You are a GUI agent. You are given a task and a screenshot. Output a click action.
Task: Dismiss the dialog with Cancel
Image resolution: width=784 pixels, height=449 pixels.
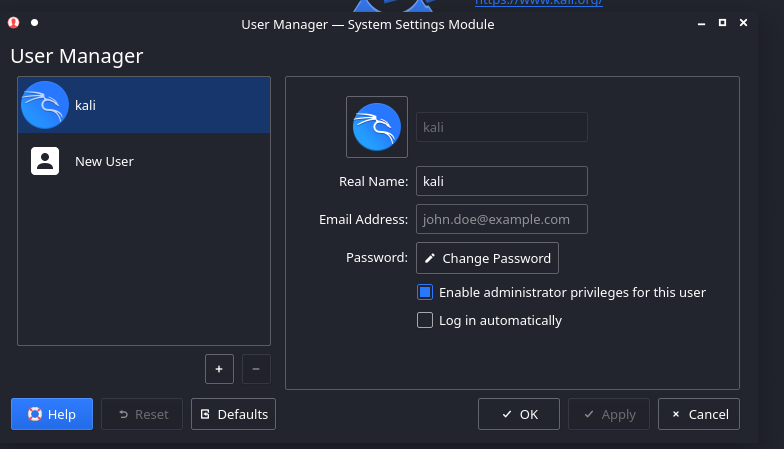(699, 414)
